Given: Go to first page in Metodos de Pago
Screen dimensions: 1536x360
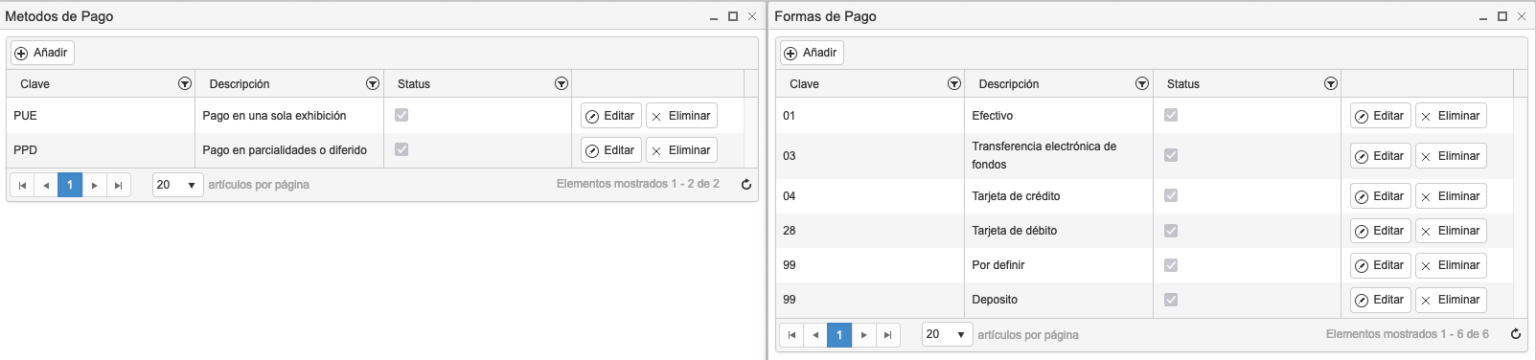Looking at the screenshot, I should (22, 185).
